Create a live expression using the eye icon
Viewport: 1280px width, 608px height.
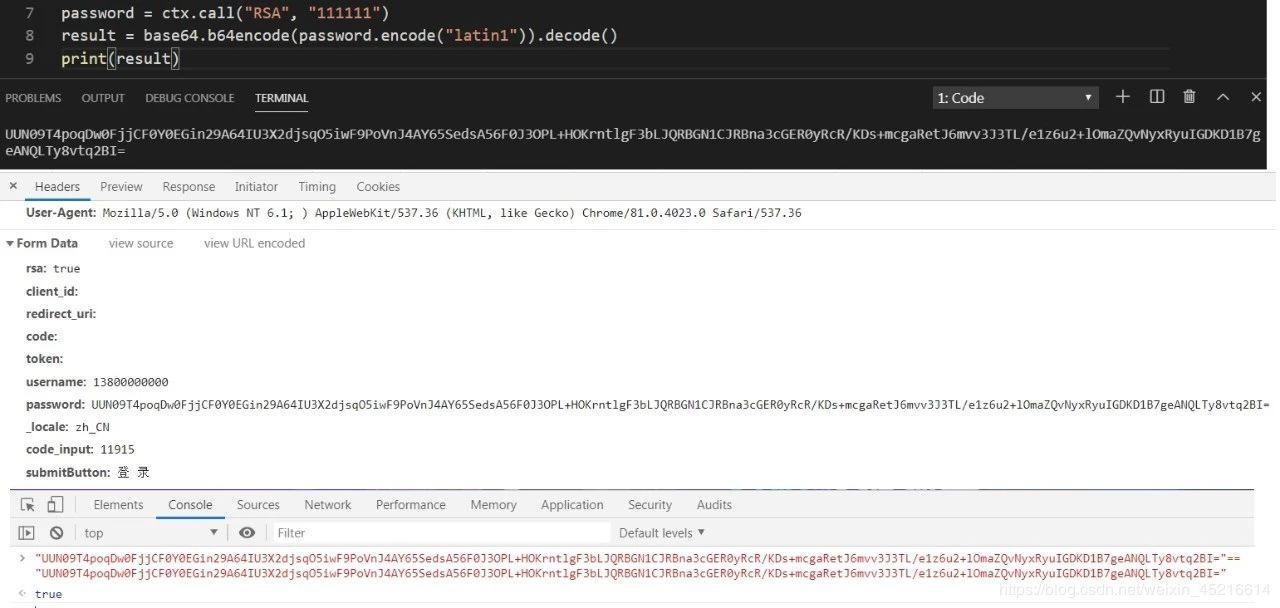(x=247, y=532)
